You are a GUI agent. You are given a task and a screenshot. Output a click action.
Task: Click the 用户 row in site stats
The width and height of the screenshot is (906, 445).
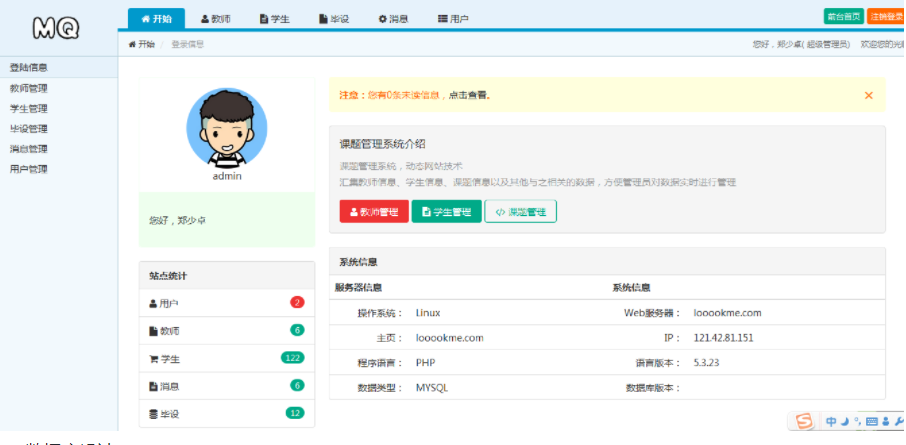[x=227, y=303]
